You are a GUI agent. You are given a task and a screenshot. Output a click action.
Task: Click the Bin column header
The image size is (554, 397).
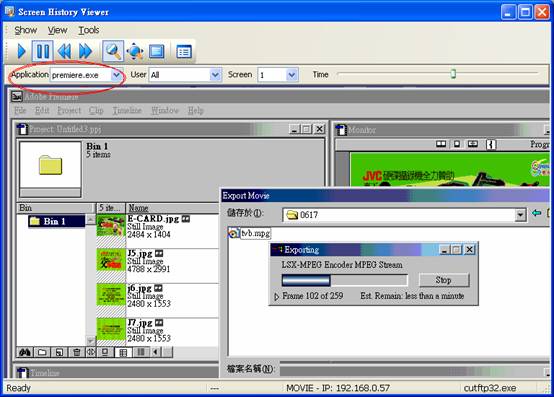coord(55,208)
